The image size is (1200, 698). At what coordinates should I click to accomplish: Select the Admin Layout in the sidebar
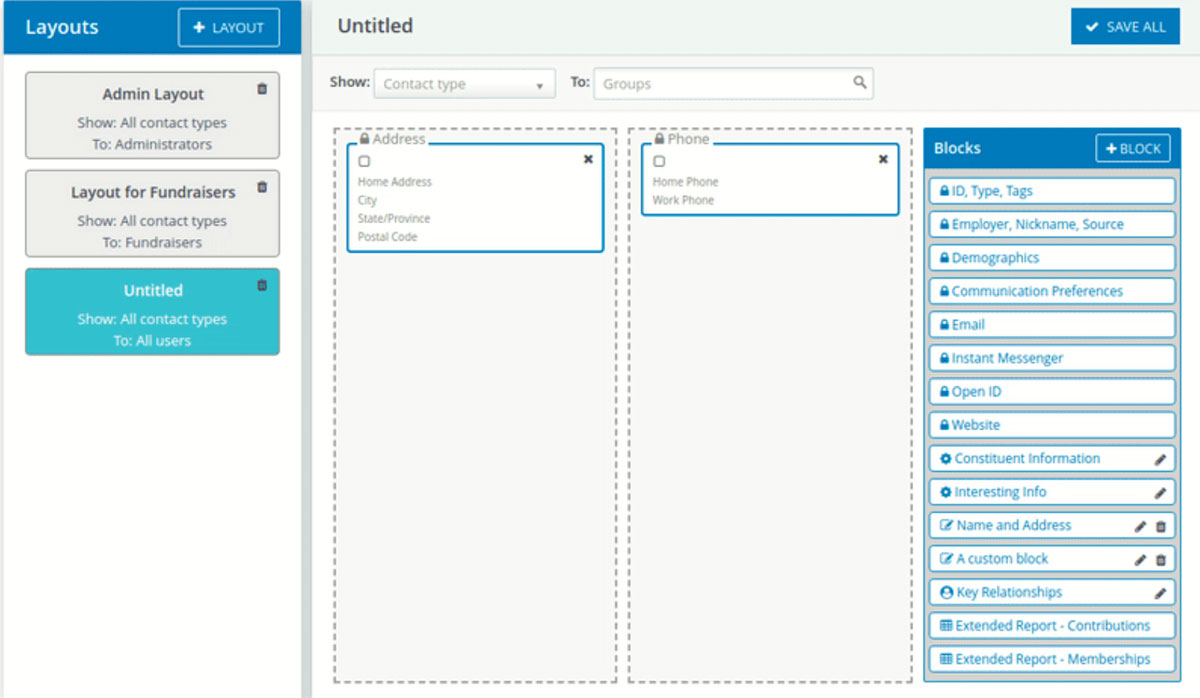151,114
